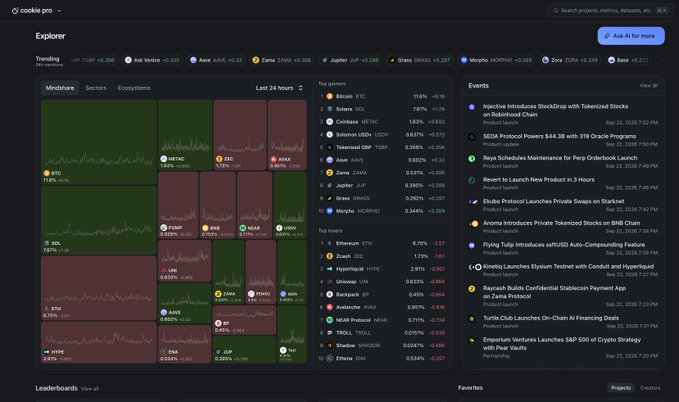This screenshot has height=402, width=679.
Task: Click the NEAR Protocol icon in Top losers
Action: pyautogui.click(x=330, y=320)
